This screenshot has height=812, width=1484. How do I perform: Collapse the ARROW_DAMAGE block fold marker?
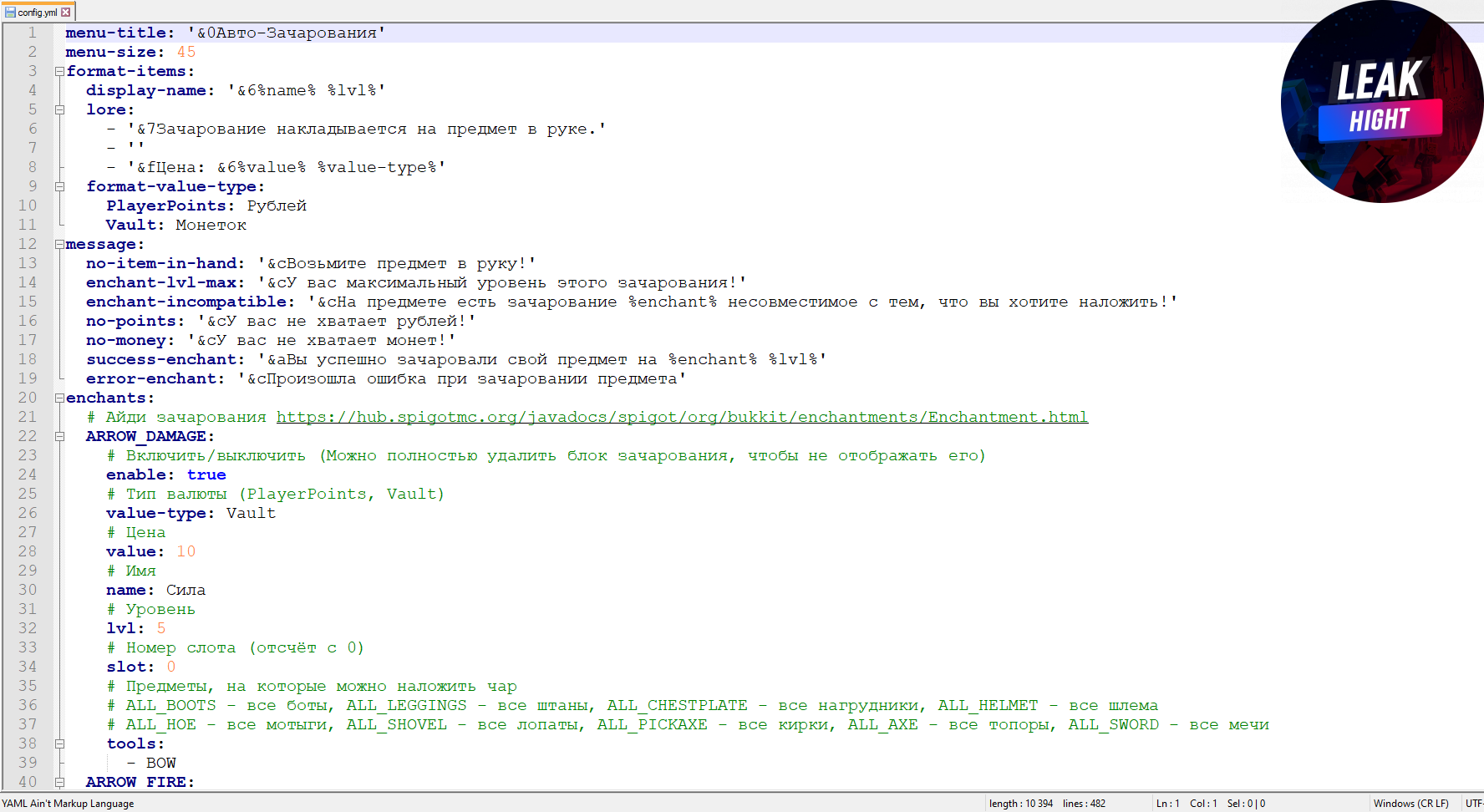pyautogui.click(x=59, y=437)
